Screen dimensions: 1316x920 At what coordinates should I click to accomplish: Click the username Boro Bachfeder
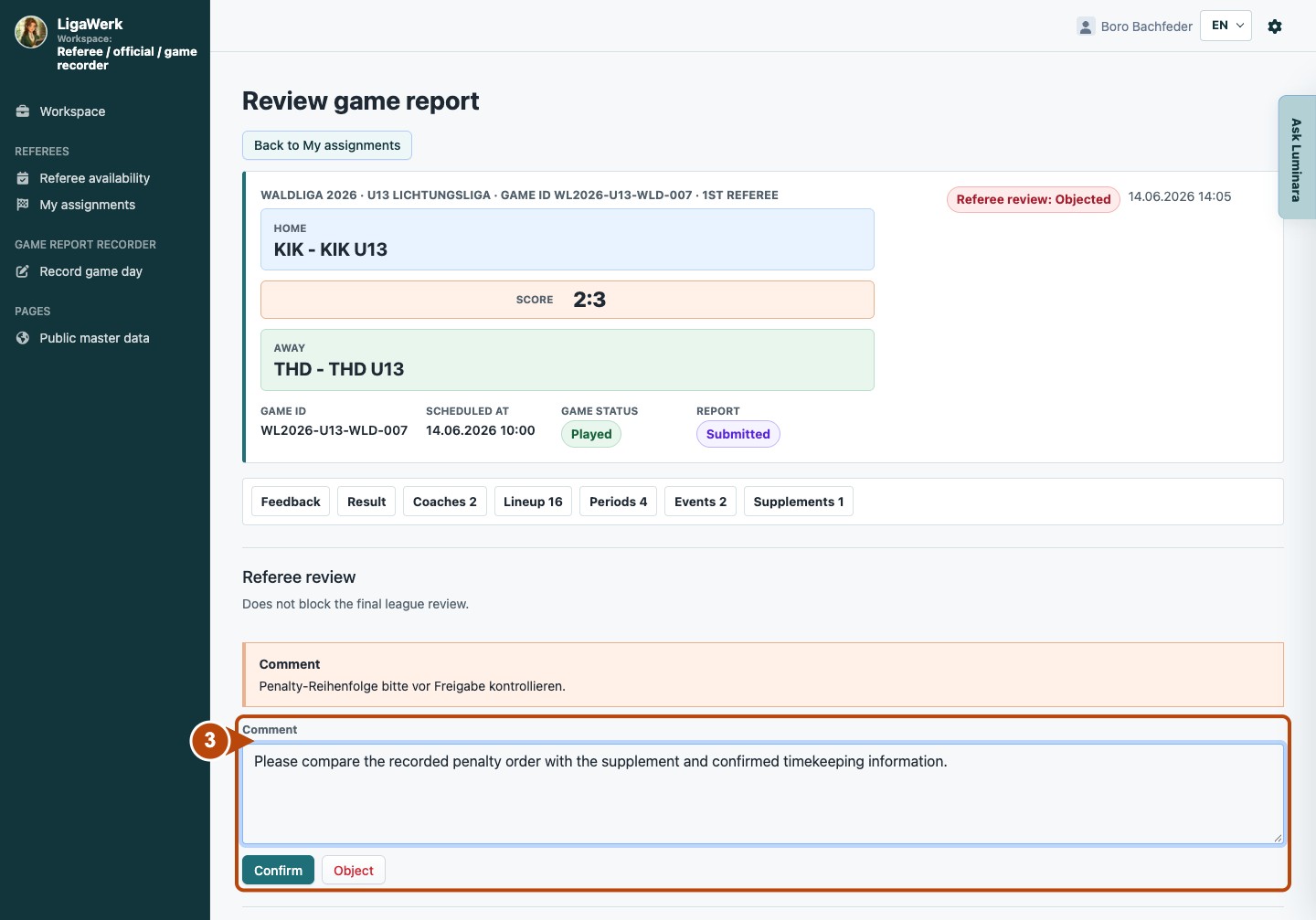pos(1147,26)
